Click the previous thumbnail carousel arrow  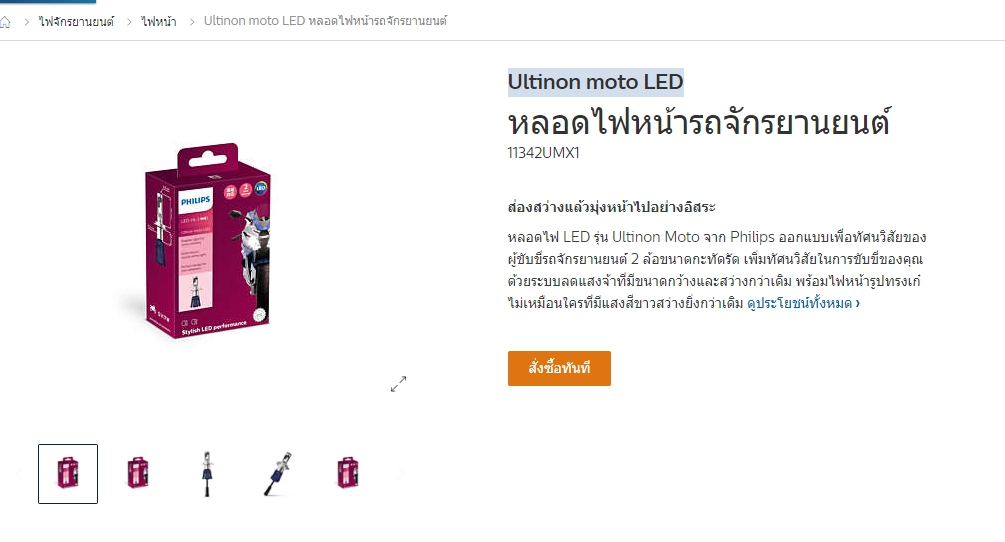click(19, 474)
